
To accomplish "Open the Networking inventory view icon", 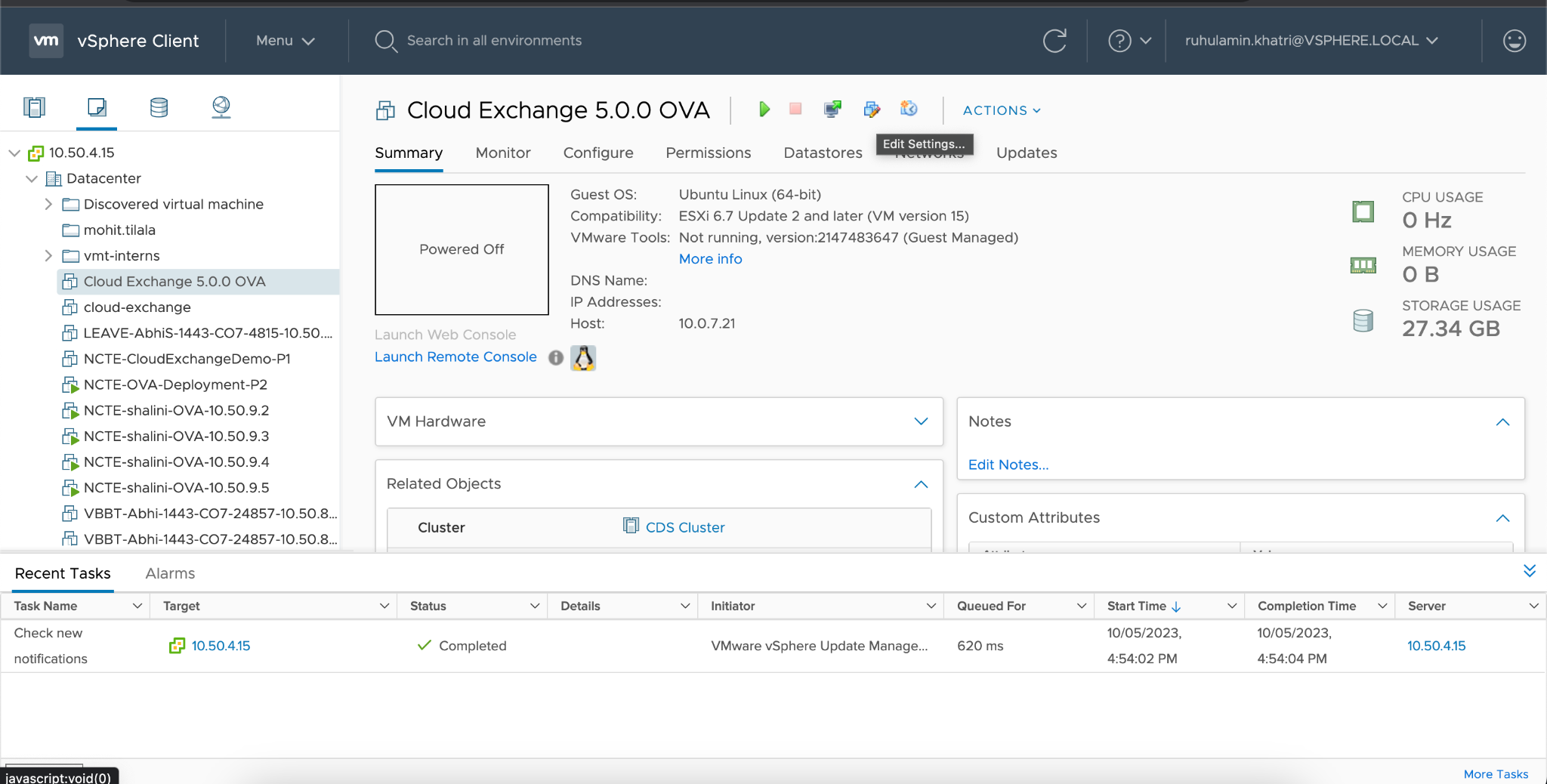I will click(221, 107).
